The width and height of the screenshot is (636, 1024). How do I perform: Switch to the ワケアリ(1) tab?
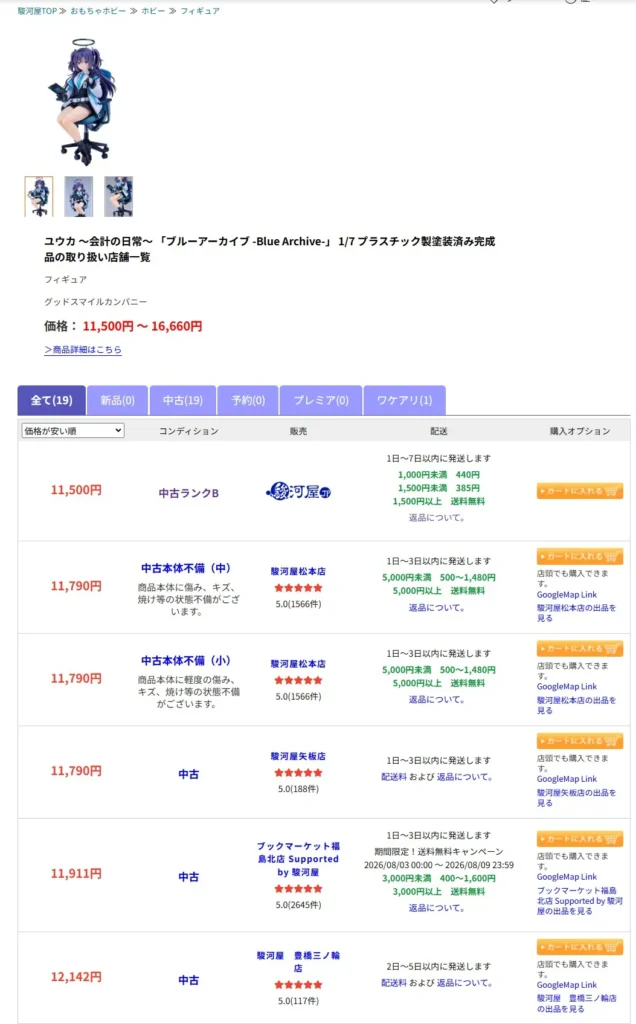pos(404,400)
